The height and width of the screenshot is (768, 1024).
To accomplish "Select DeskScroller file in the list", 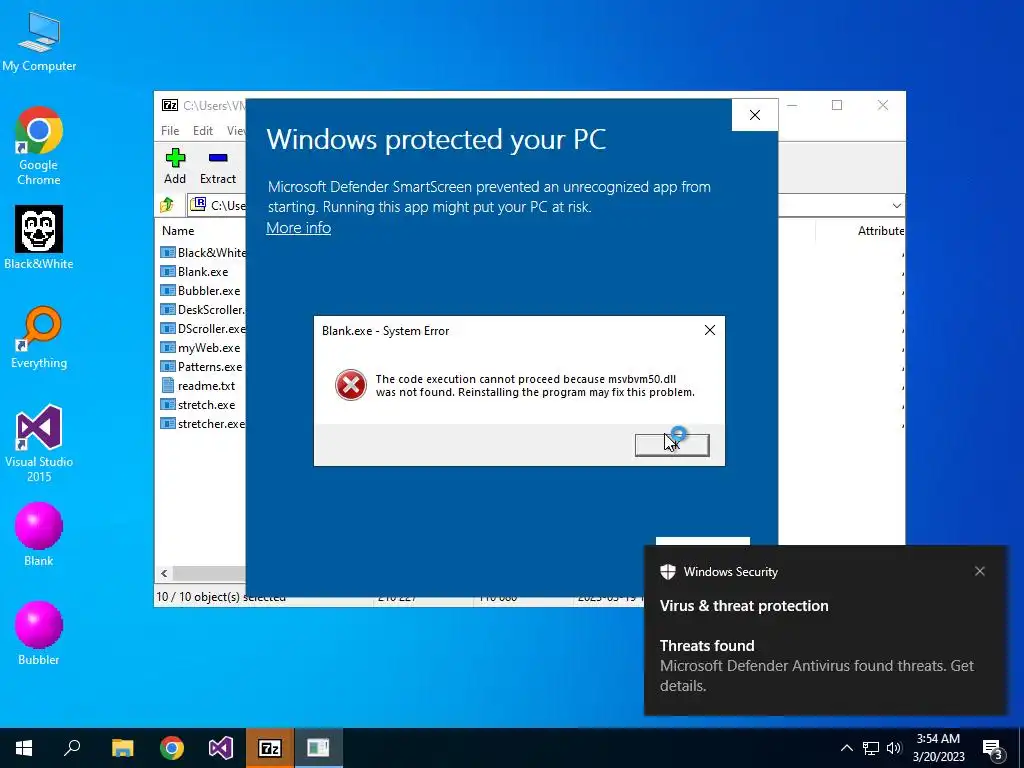I will coord(202,310).
